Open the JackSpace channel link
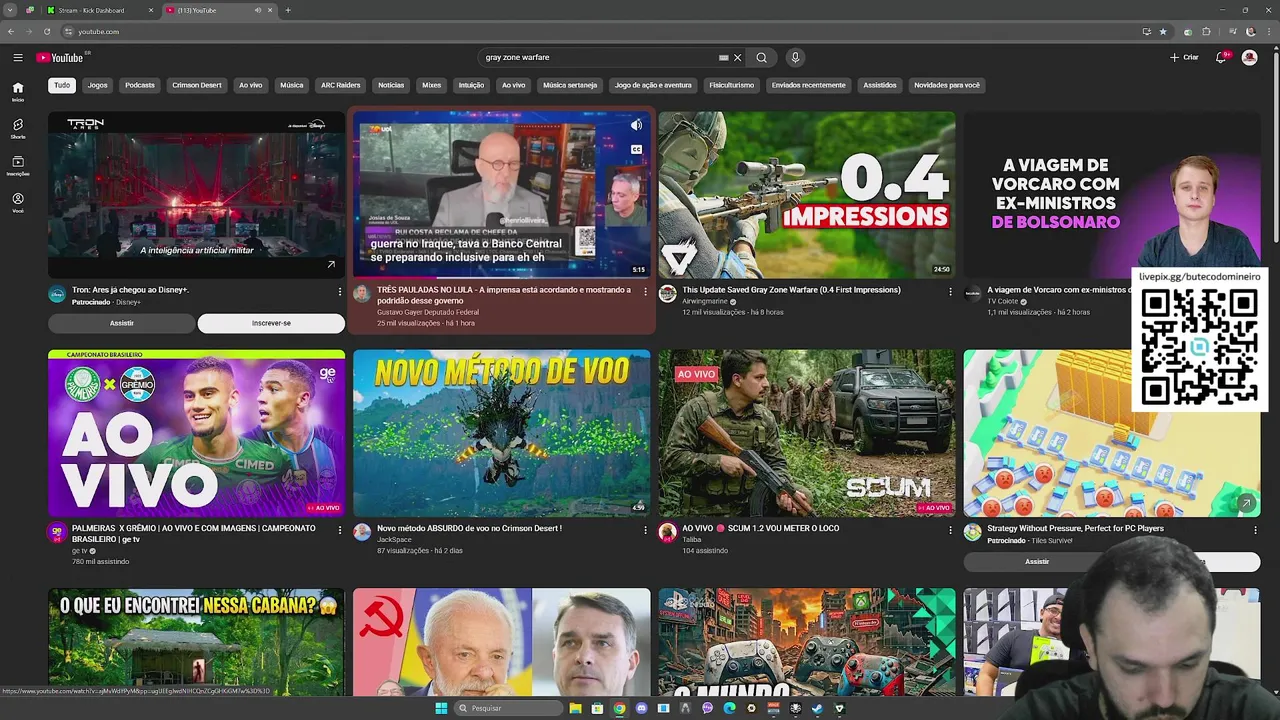 (394, 540)
